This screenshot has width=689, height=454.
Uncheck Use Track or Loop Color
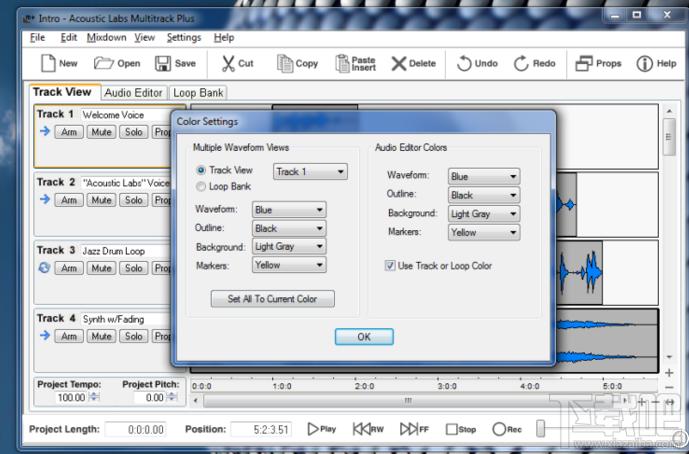click(x=391, y=266)
